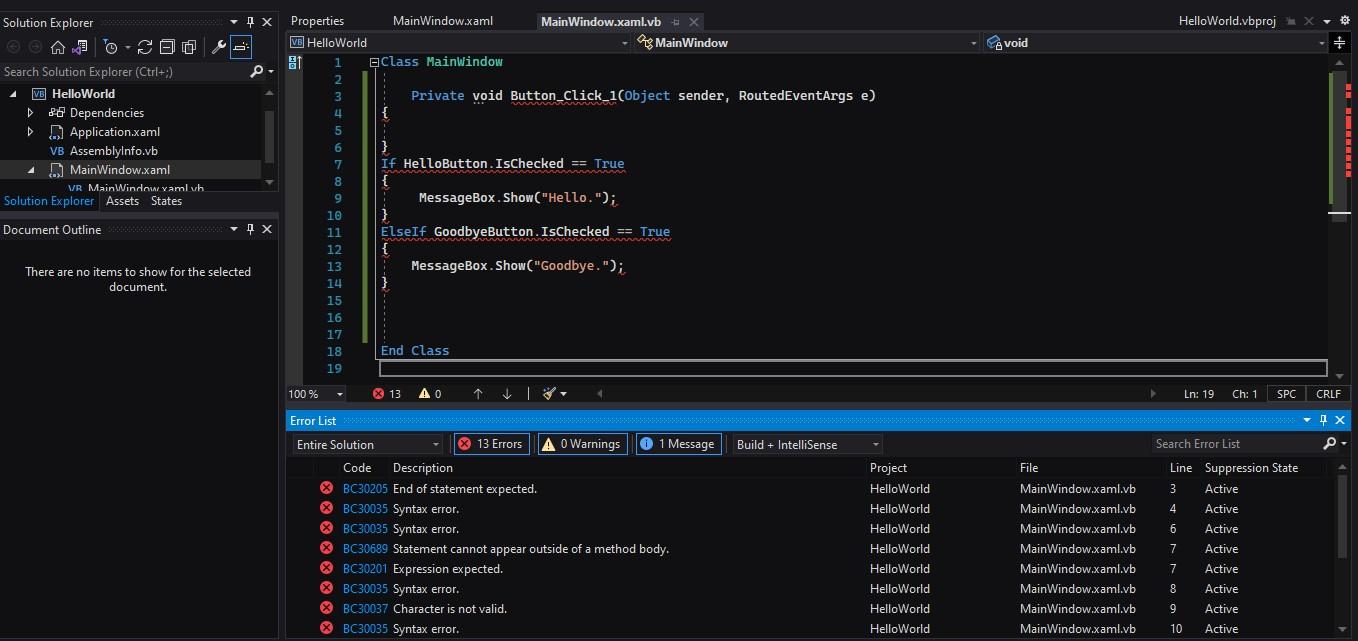The height and width of the screenshot is (641, 1358).
Task: Refresh the Solution Explorer
Action: point(144,46)
